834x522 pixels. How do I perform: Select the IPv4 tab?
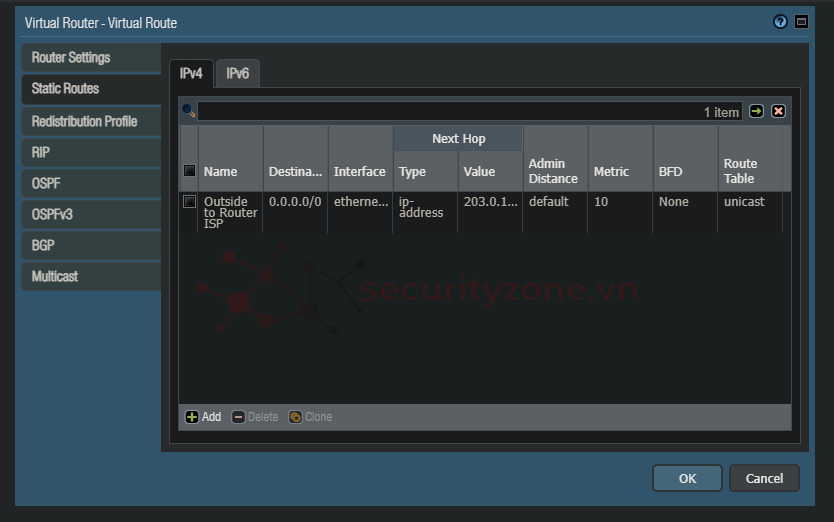[190, 73]
